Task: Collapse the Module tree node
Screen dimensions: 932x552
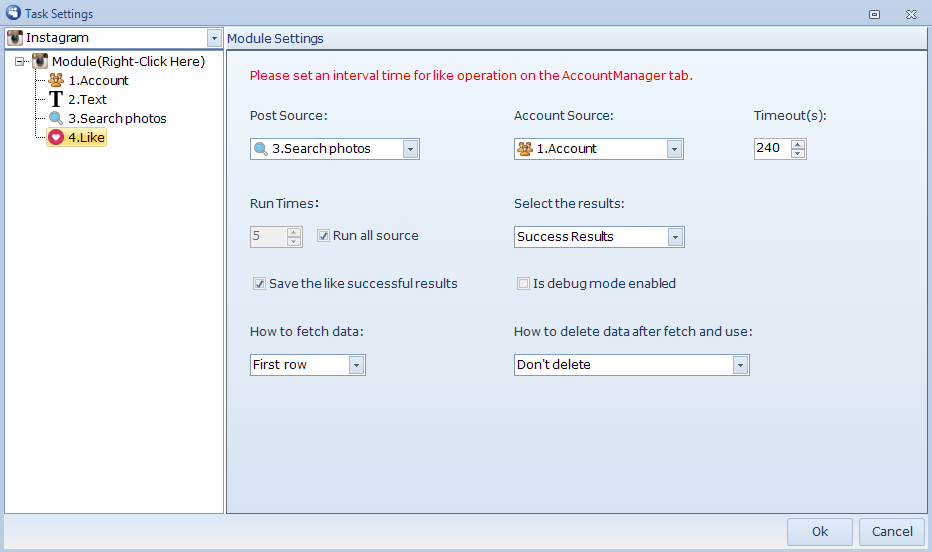Action: click(x=21, y=62)
